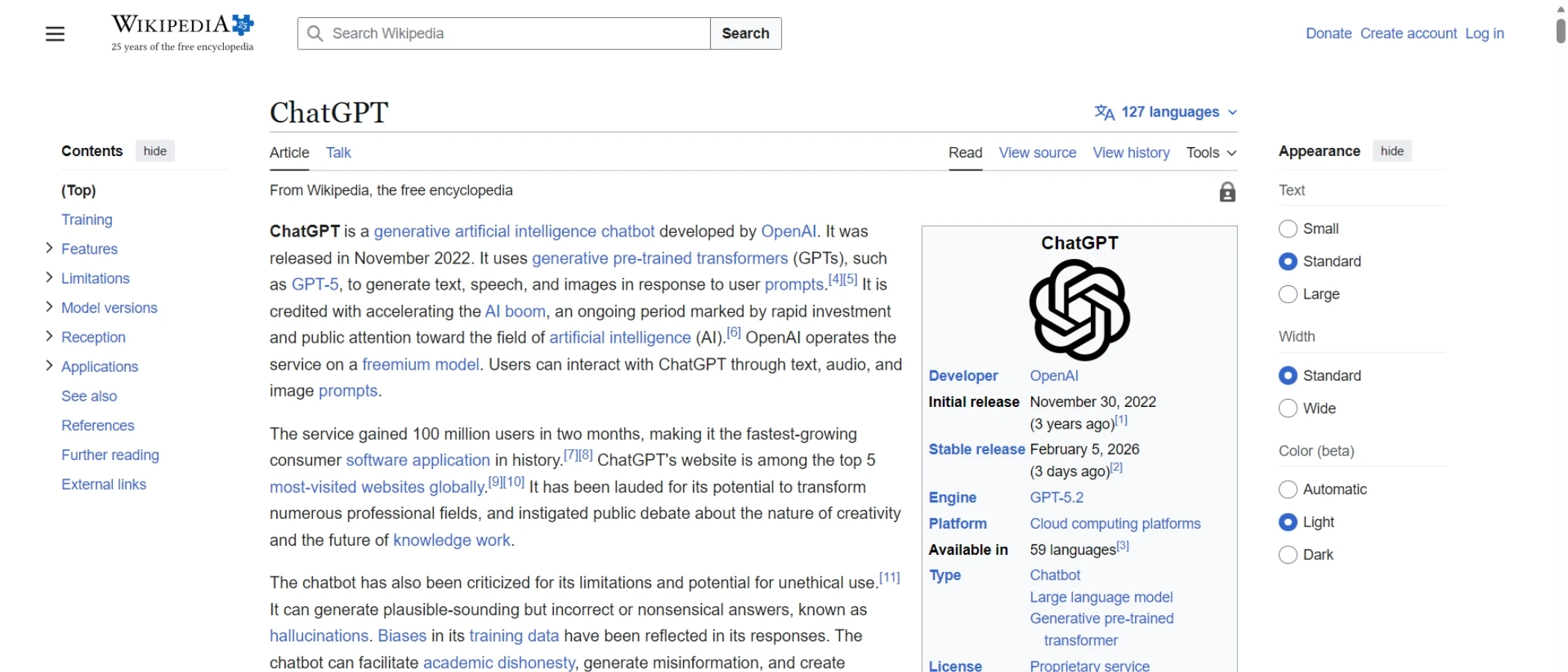Hide the Appearance panel
This screenshot has width=1568, height=672.
coord(1392,151)
